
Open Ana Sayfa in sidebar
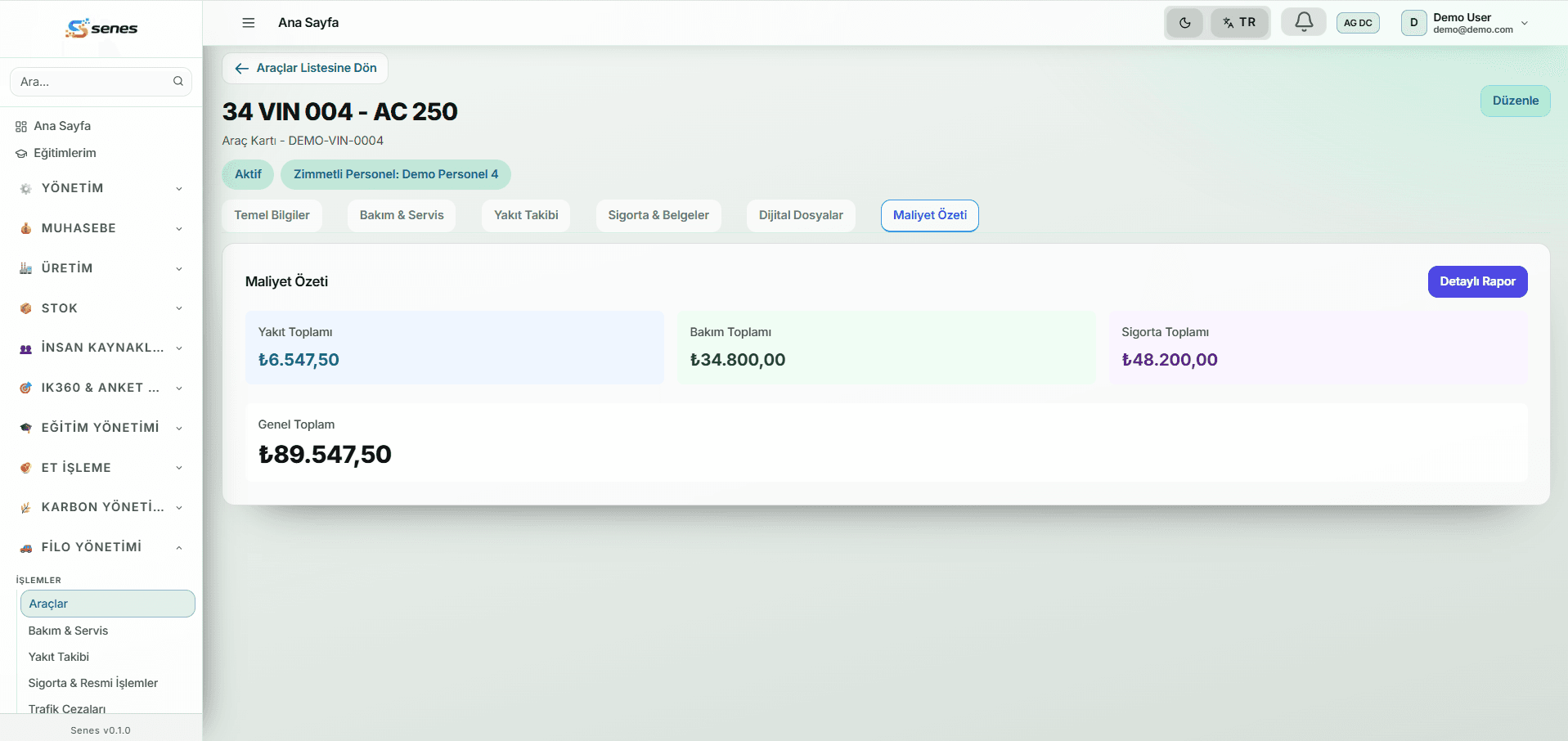[62, 126]
